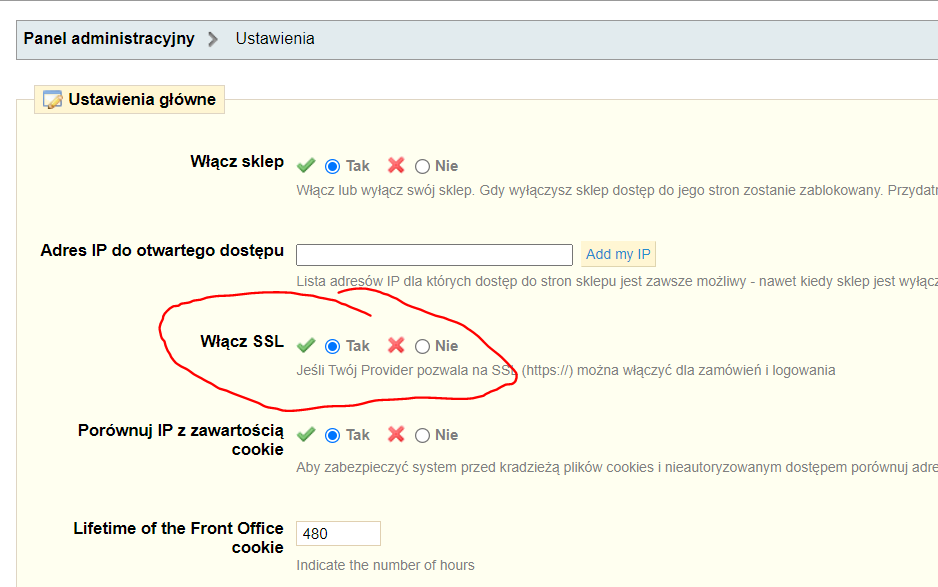Click the Lifetime of the Front Office cookie label
Image resolution: width=938 pixels, height=587 pixels.
[178, 538]
